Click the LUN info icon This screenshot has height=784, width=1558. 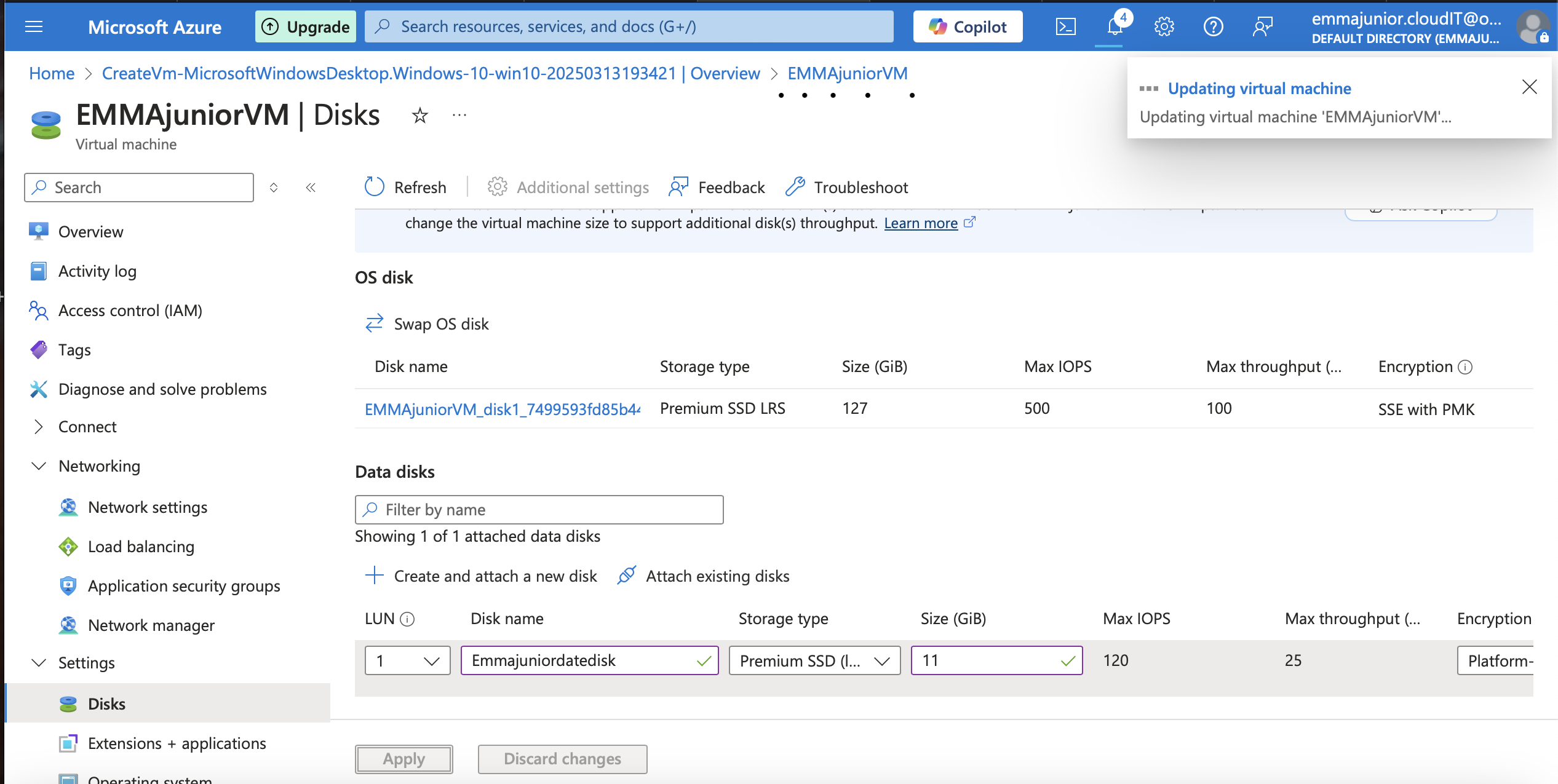(x=407, y=619)
